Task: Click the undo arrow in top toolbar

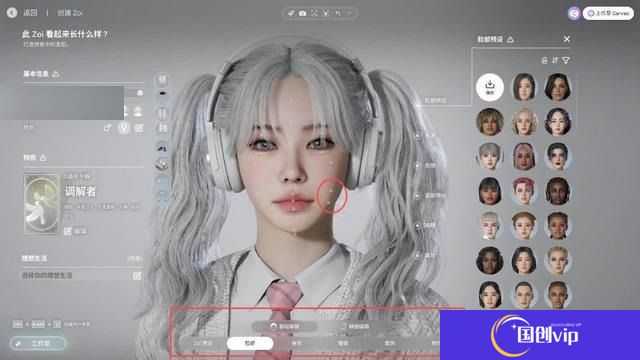Action: [x=338, y=13]
